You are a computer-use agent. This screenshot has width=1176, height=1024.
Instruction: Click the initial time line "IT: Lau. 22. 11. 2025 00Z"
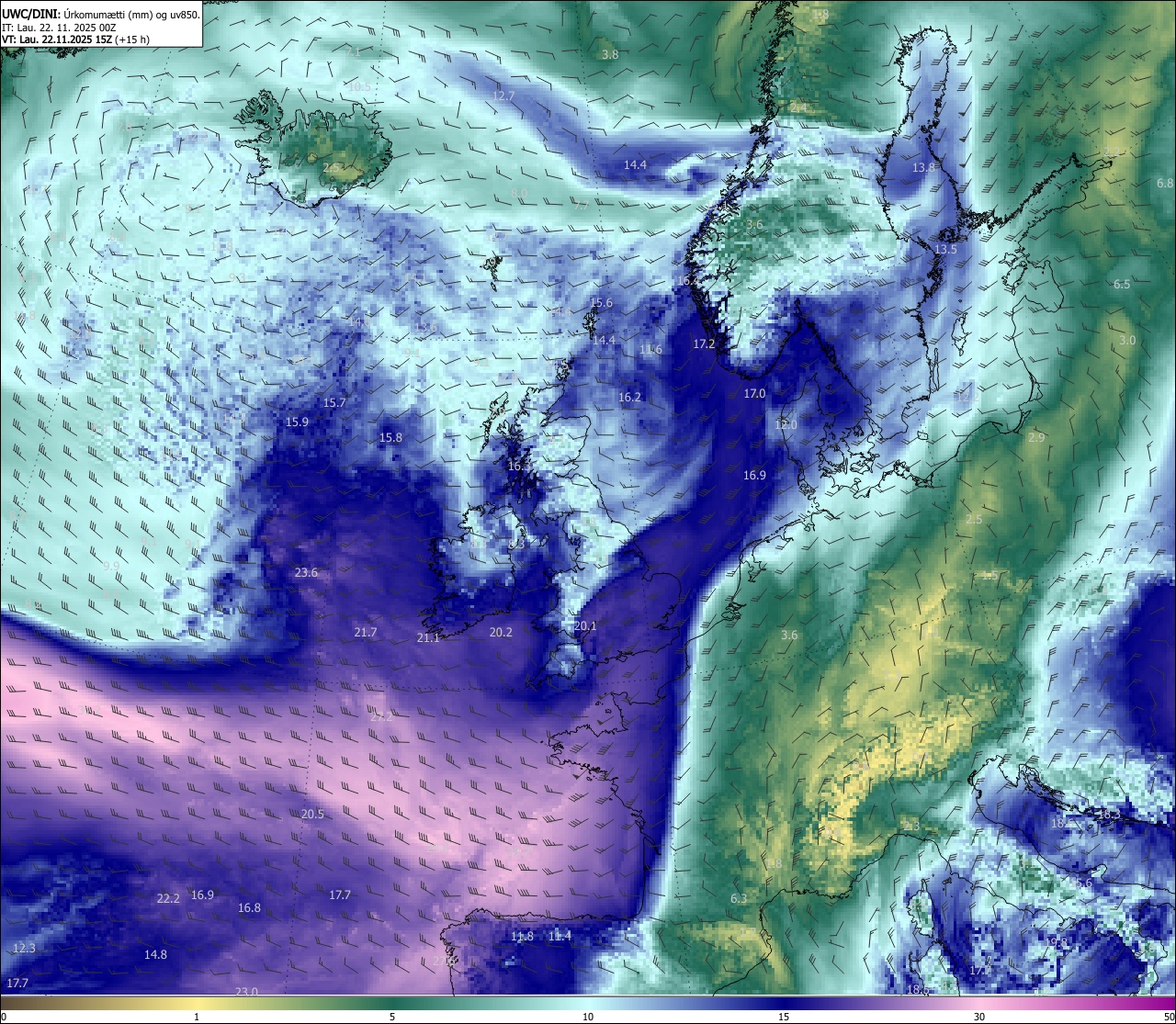click(59, 27)
